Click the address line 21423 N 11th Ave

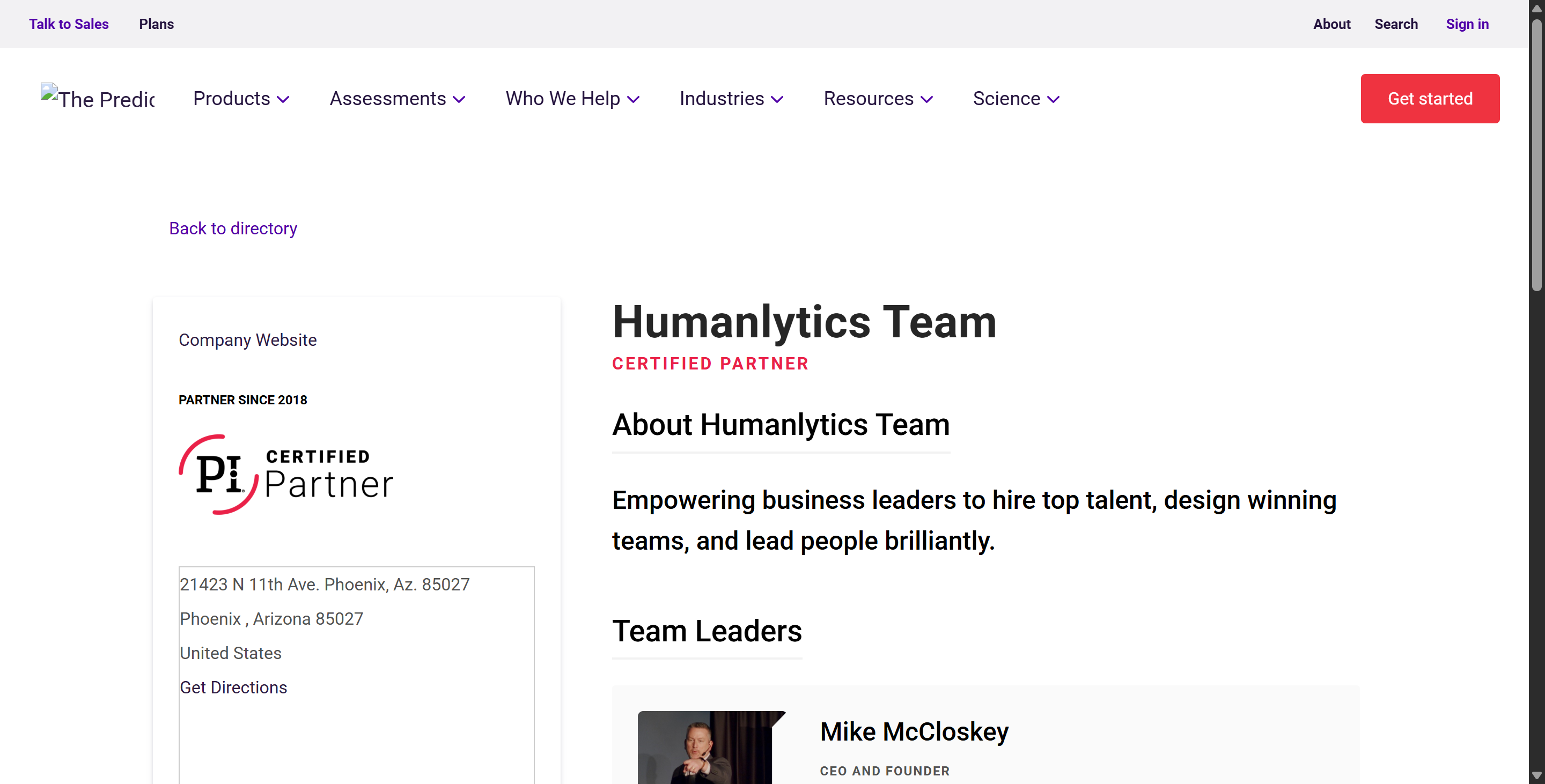[325, 585]
